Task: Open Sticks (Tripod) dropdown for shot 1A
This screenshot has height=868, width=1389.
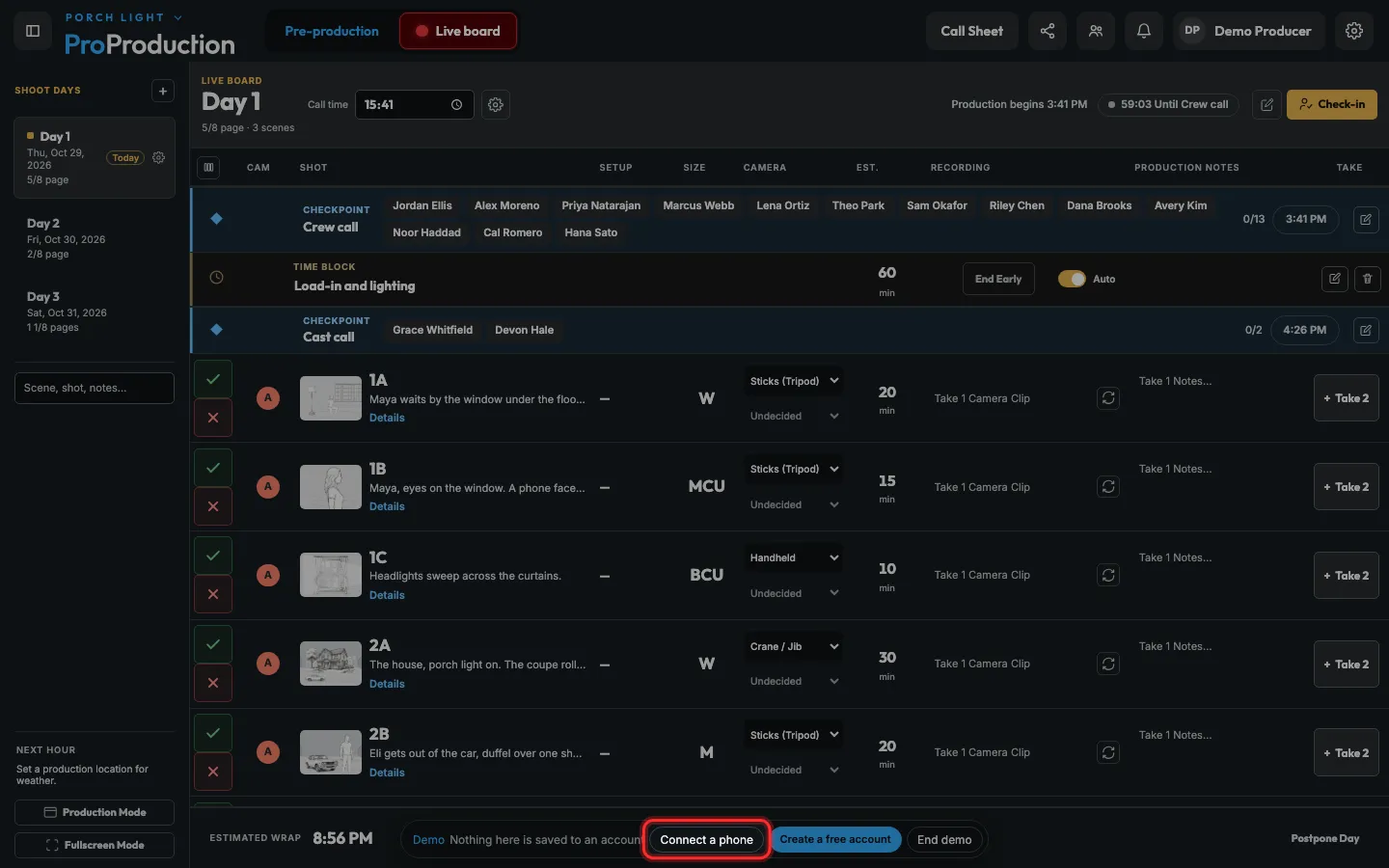Action: (x=793, y=381)
